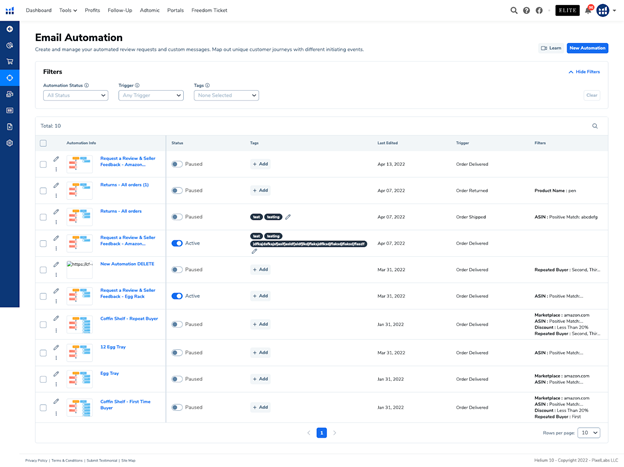The image size is (624, 467).
Task: Click the search icon in top navigation bar
Action: tap(514, 10)
